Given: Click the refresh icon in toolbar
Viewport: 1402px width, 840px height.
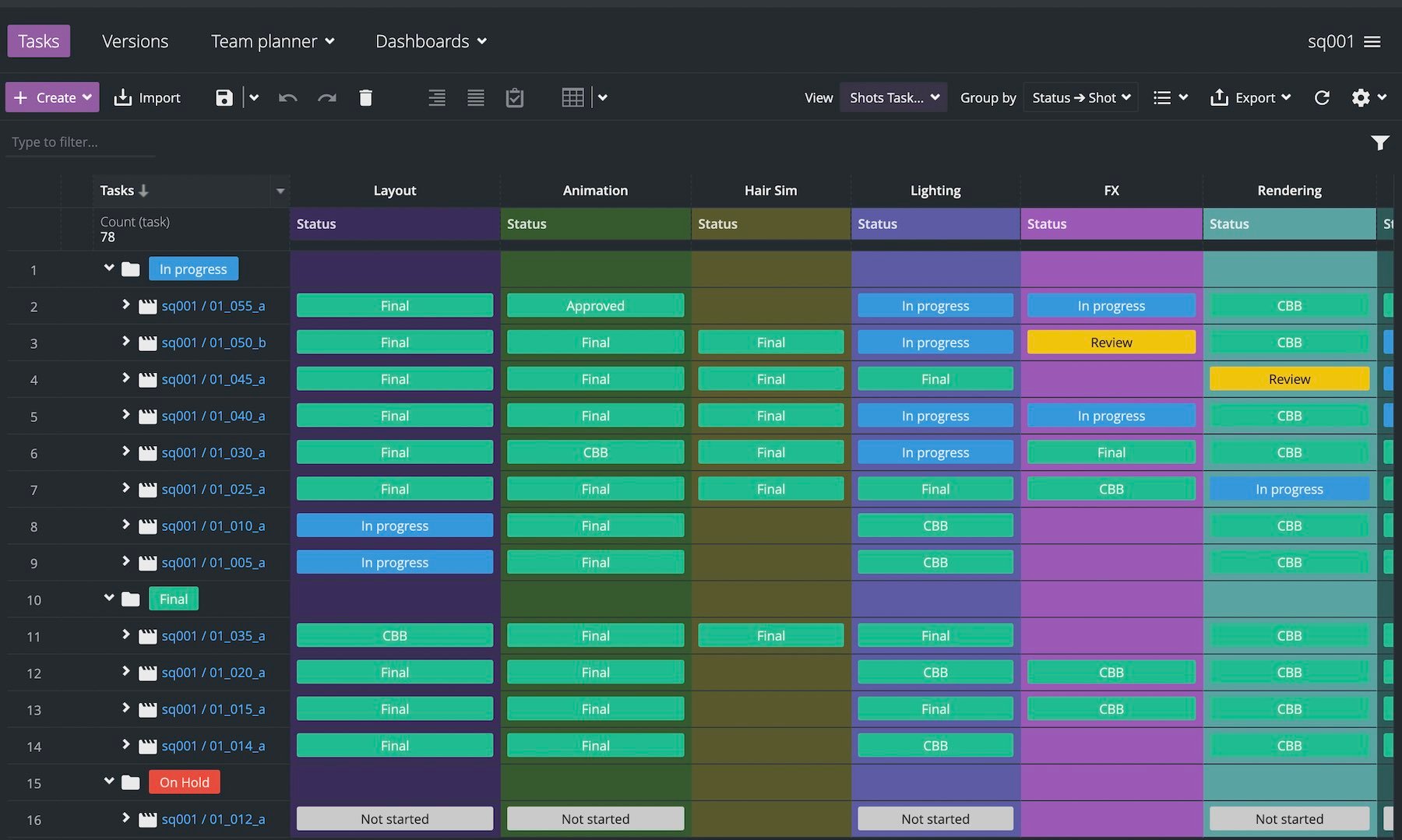Looking at the screenshot, I should tap(1322, 97).
